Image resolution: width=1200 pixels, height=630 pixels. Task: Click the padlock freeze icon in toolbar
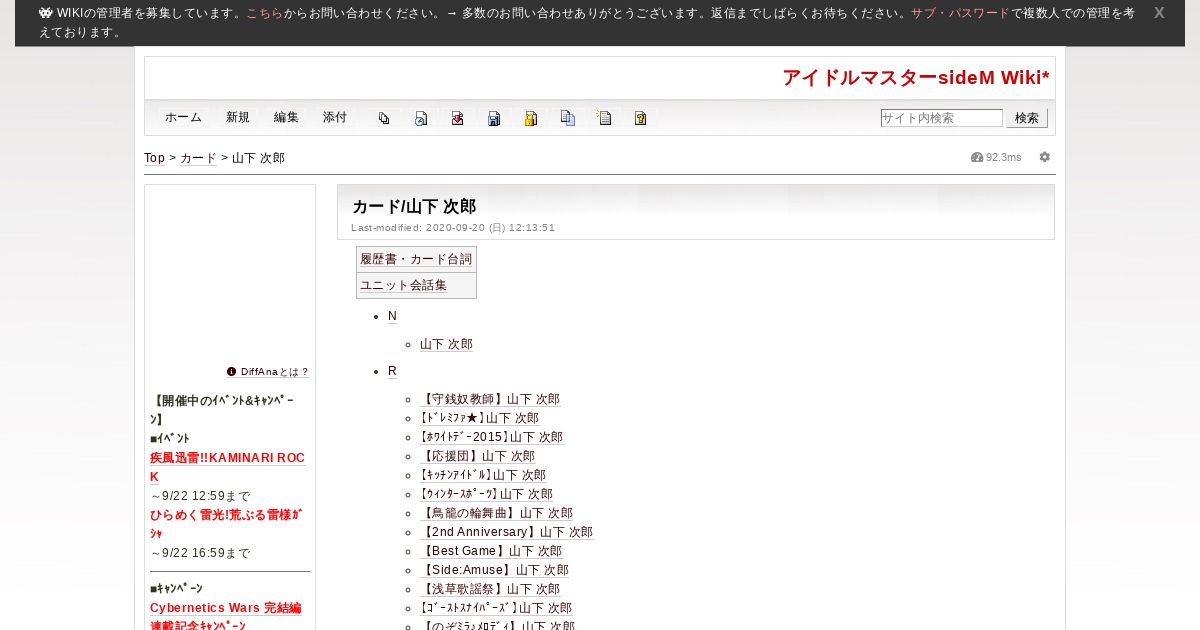point(531,118)
